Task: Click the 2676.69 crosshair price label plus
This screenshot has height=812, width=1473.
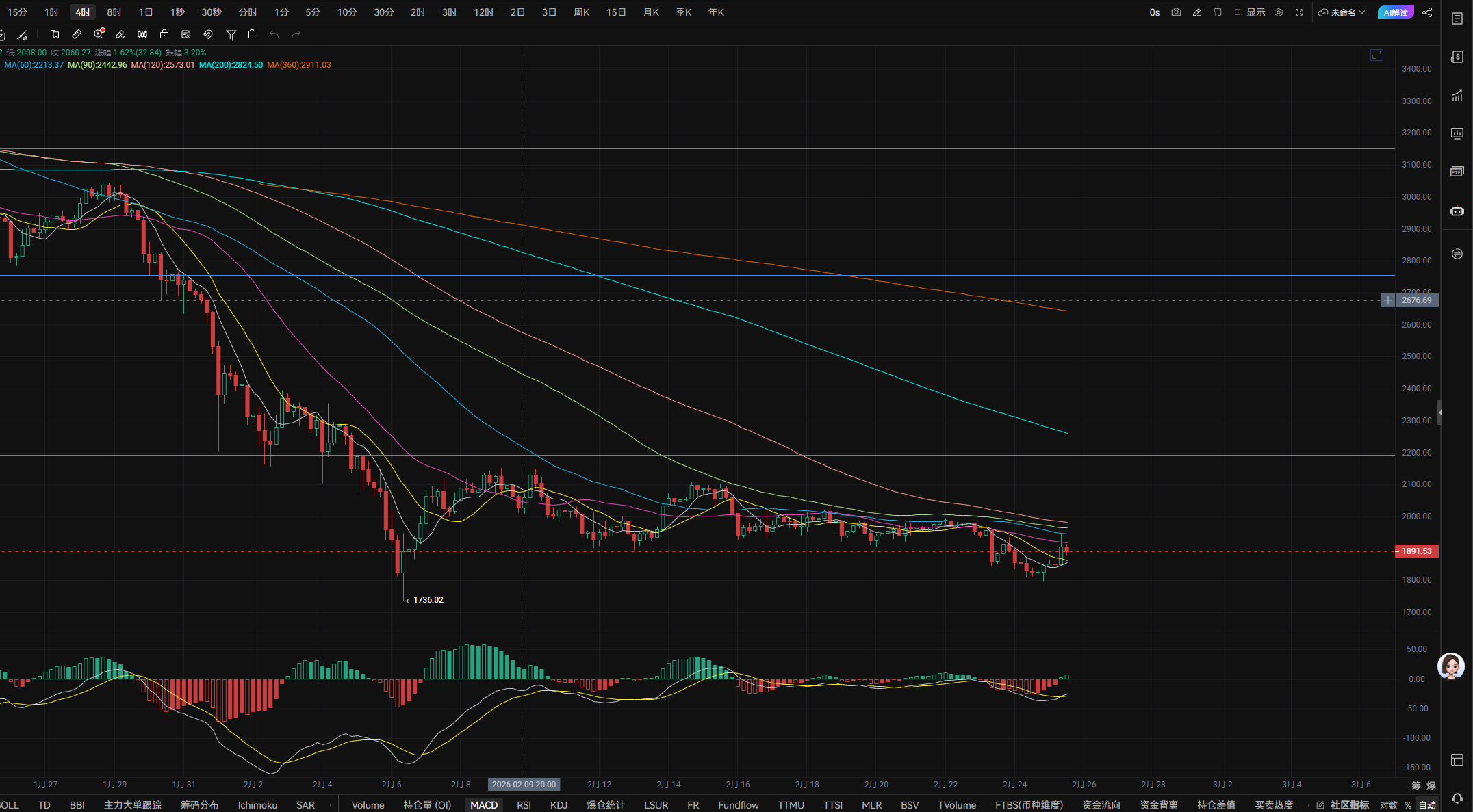Action: [x=1388, y=300]
